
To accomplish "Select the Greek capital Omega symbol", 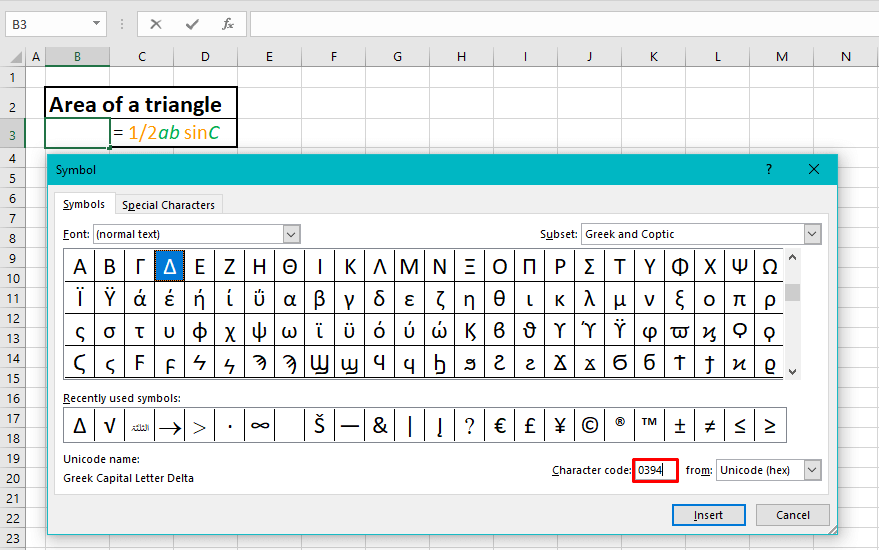I will pos(769,266).
